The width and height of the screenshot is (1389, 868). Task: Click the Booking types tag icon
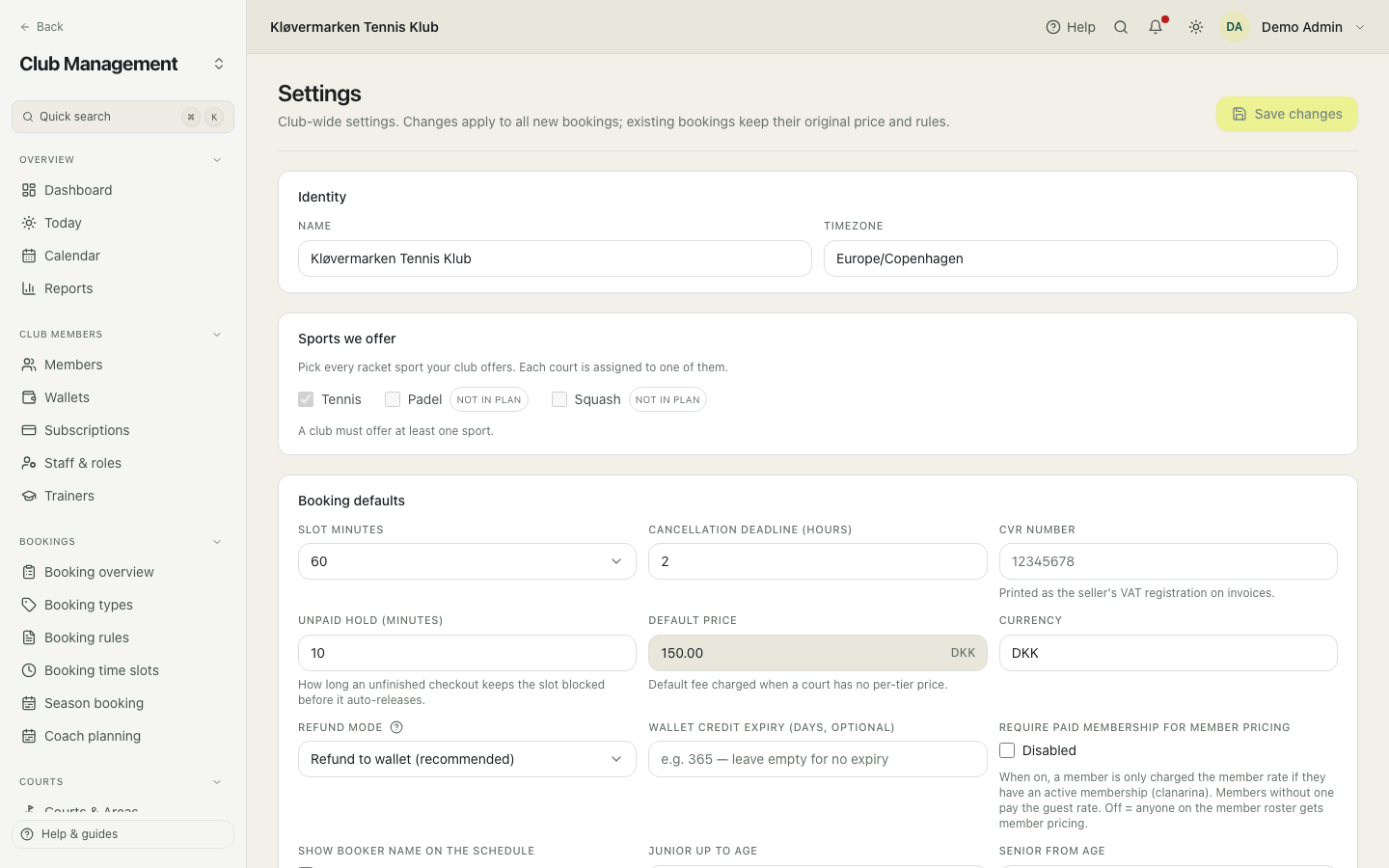coord(29,605)
